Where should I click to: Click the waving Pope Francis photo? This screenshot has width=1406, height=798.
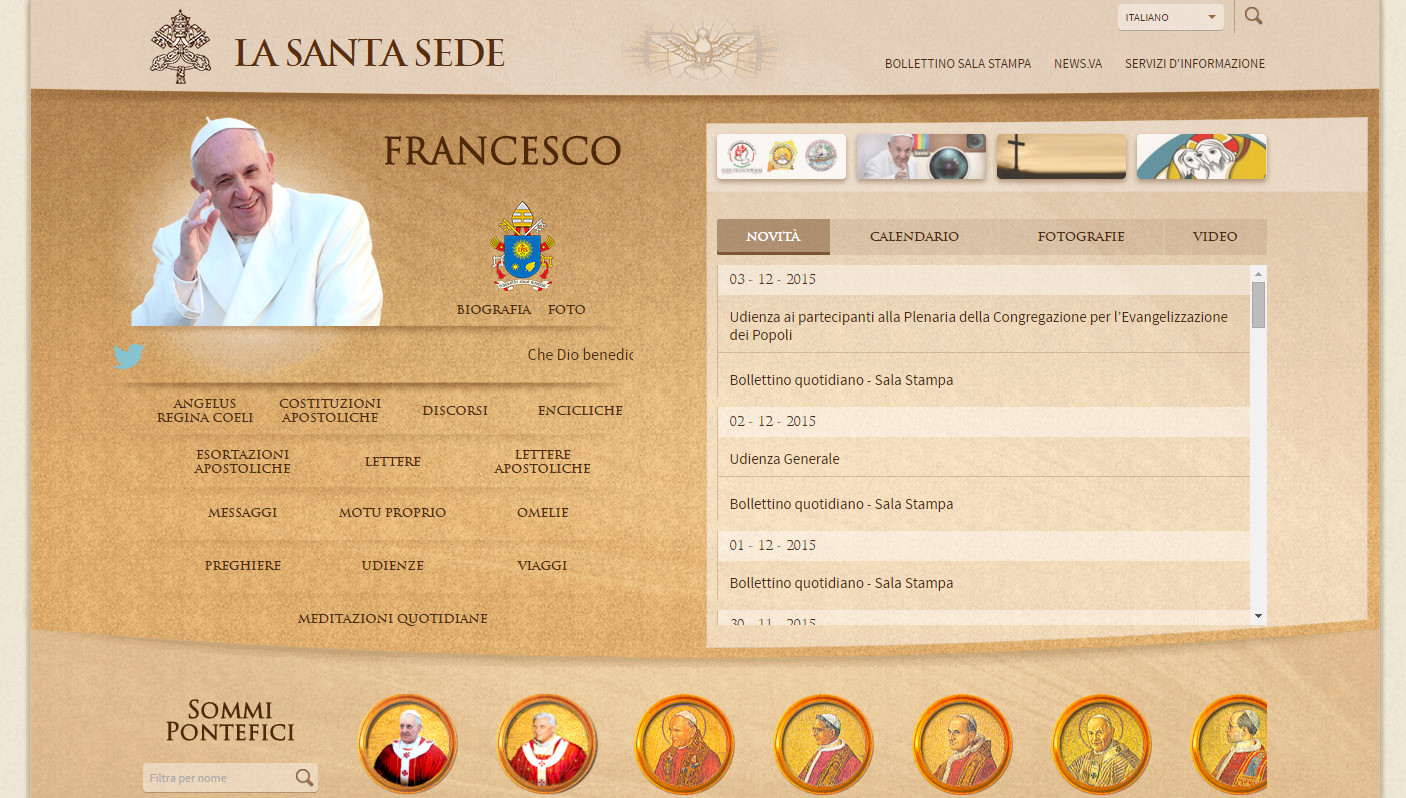click(x=256, y=223)
